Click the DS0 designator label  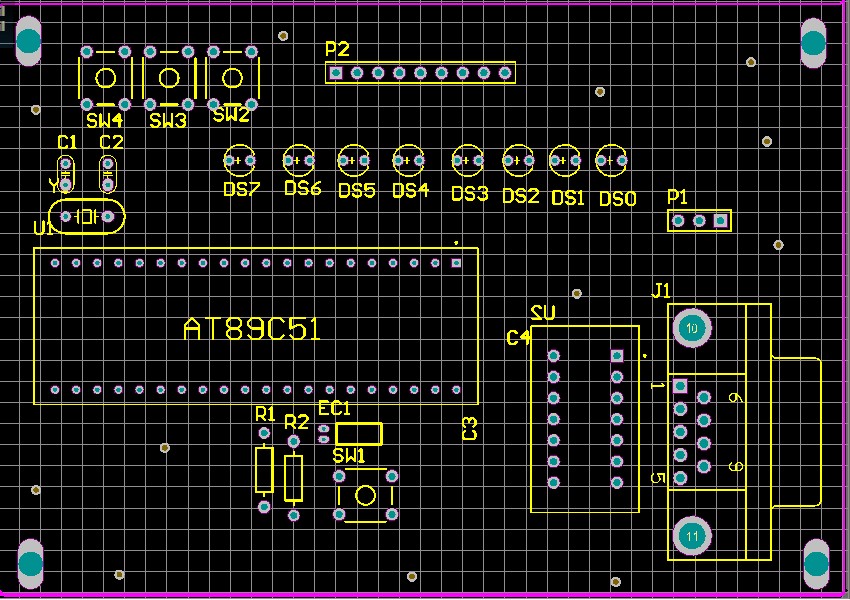617,199
